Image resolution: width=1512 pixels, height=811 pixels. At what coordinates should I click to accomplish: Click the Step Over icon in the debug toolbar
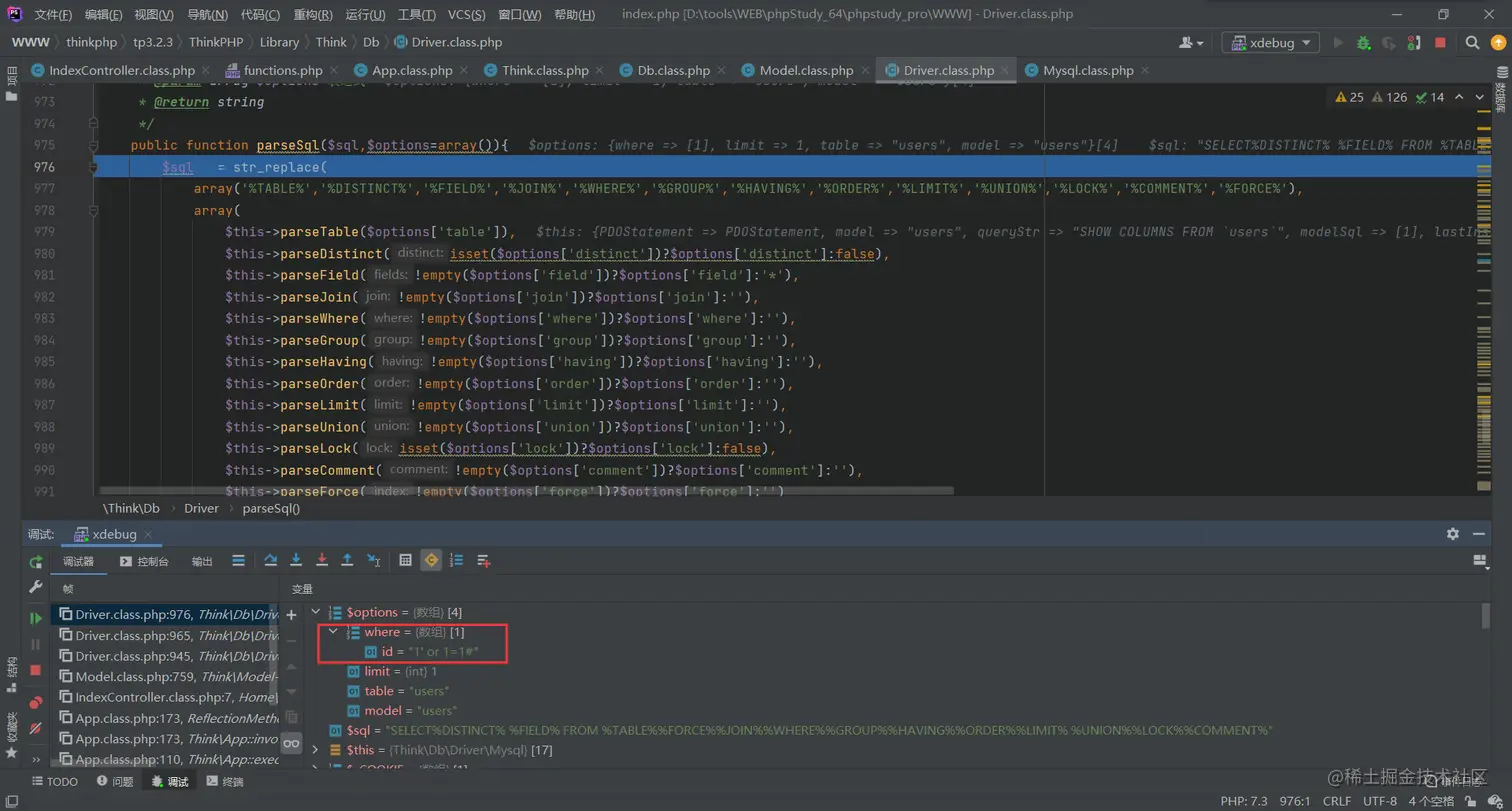click(x=270, y=561)
